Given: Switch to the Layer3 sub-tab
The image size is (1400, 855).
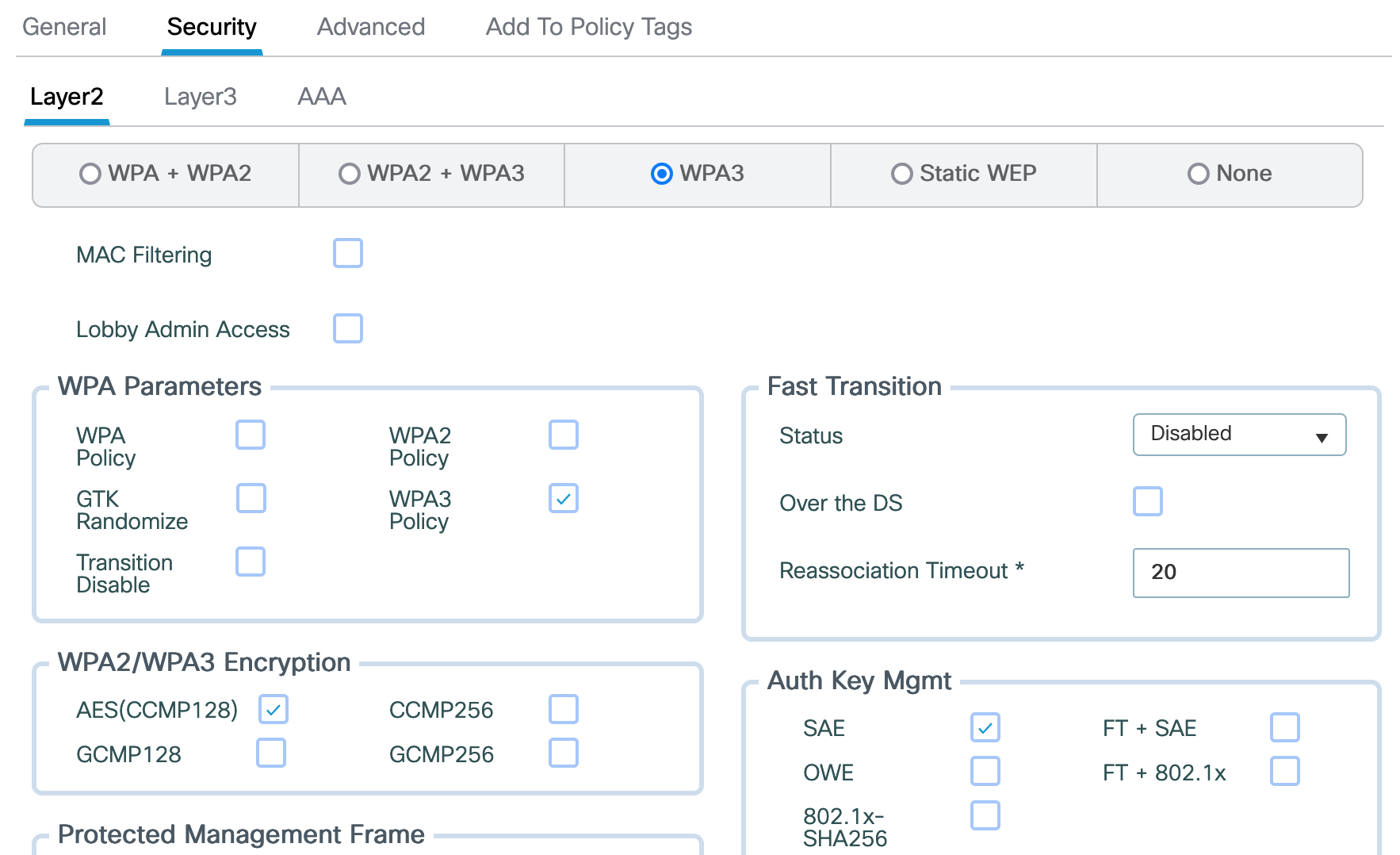Looking at the screenshot, I should (x=200, y=97).
